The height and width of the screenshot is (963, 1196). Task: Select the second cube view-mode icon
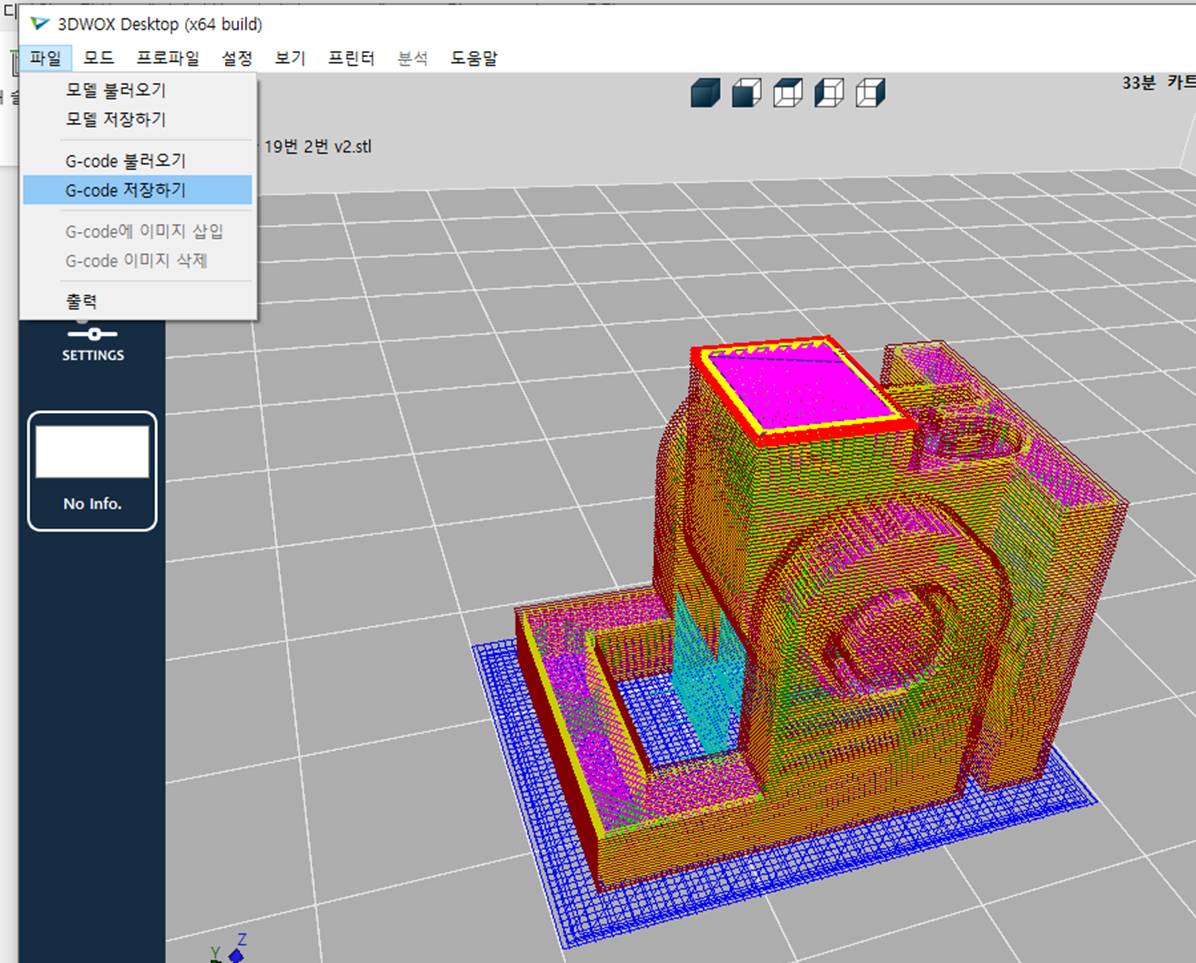coord(746,93)
